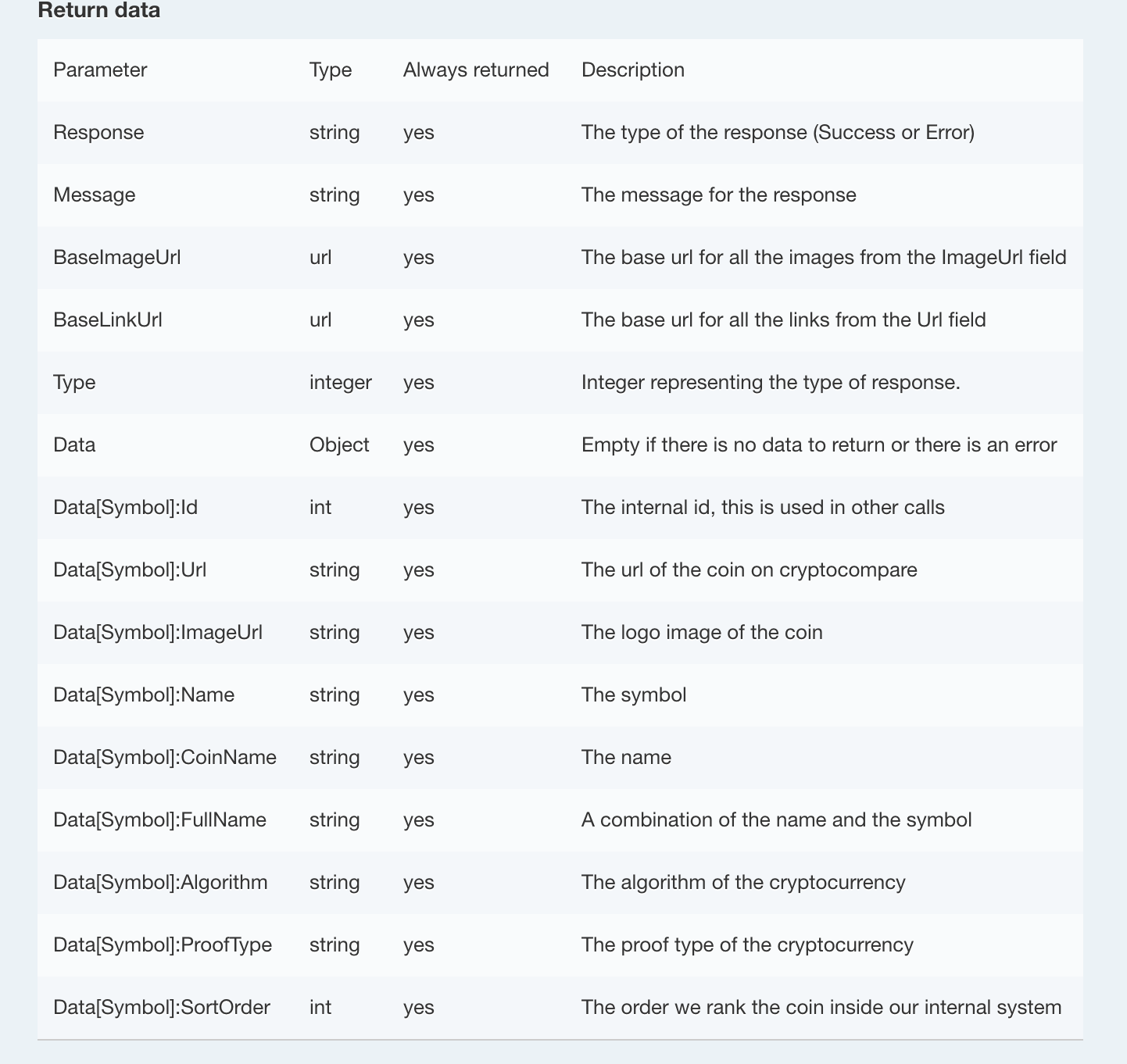Select the "Data[Symbol]:SortOrder" parameter cell
Image resolution: width=1127 pixels, height=1064 pixels.
(162, 1008)
